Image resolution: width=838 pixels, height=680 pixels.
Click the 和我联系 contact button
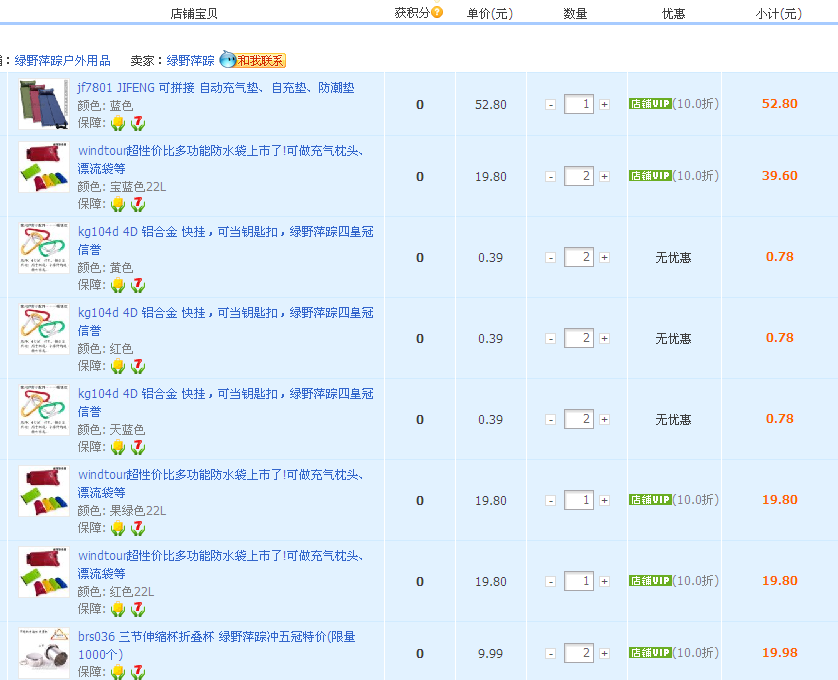coord(261,60)
